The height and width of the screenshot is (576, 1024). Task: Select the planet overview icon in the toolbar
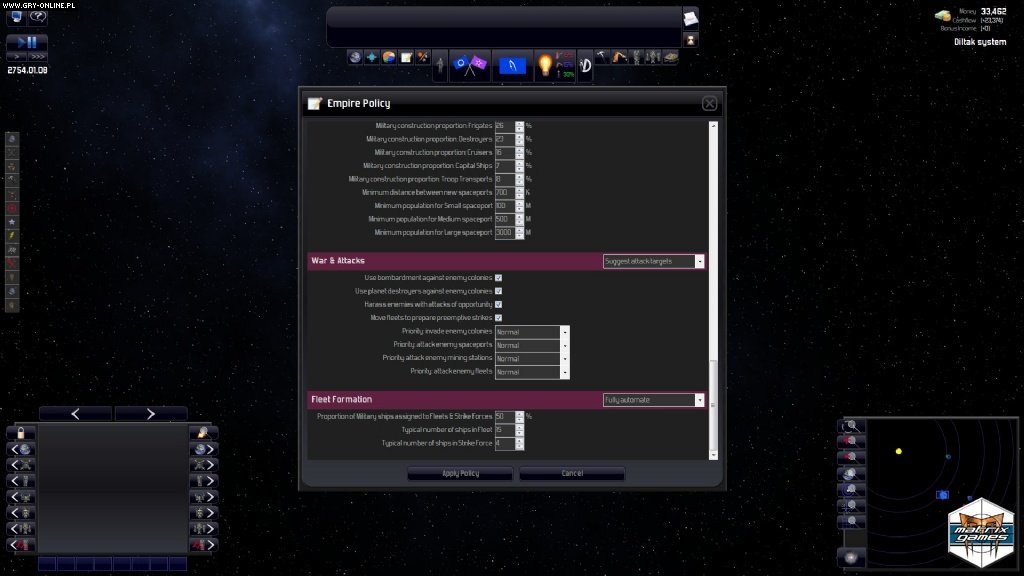pos(387,57)
